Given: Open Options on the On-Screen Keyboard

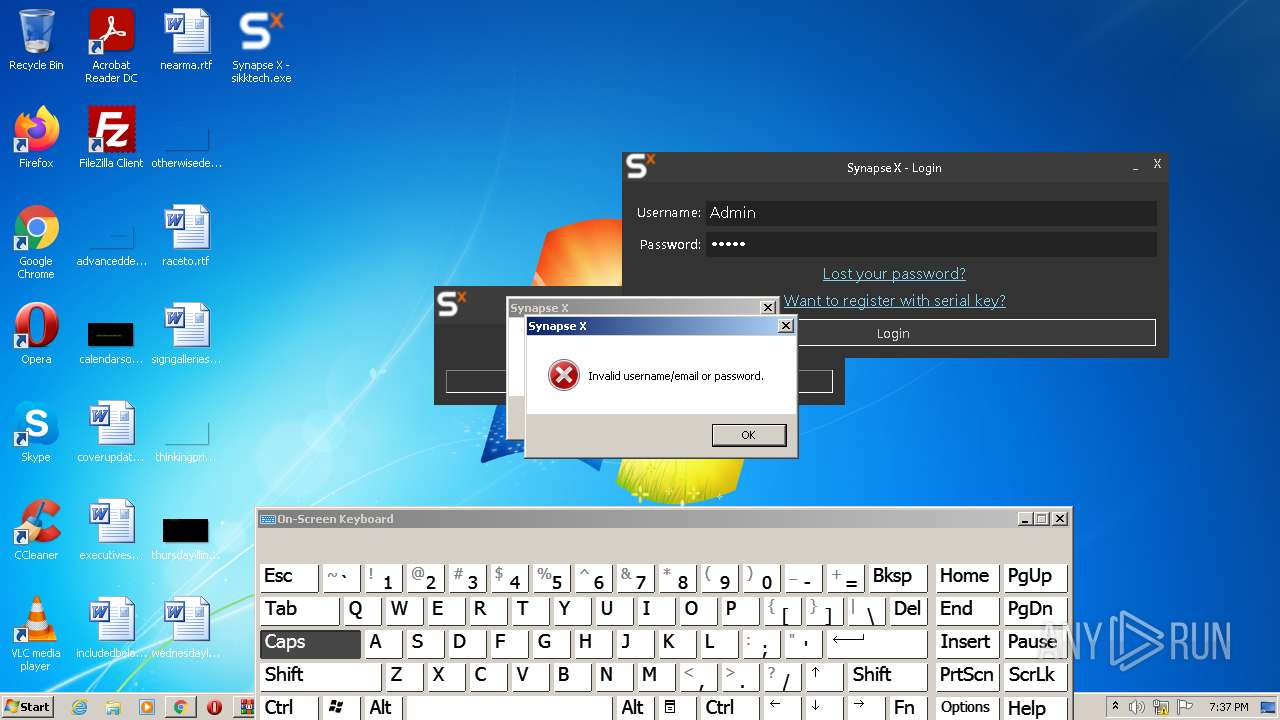Looking at the screenshot, I should point(967,708).
